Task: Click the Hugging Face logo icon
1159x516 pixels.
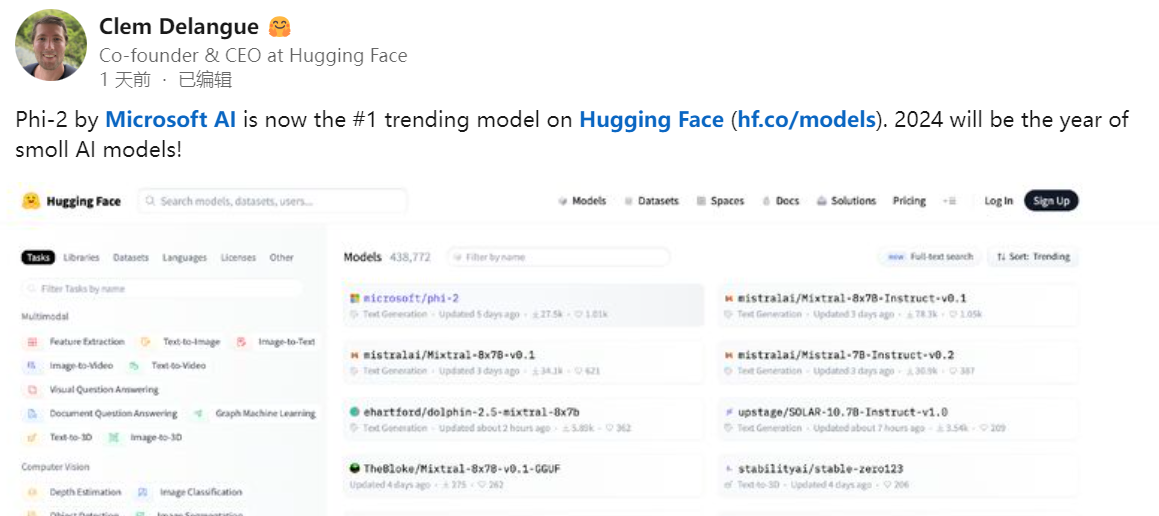Action: 31,201
